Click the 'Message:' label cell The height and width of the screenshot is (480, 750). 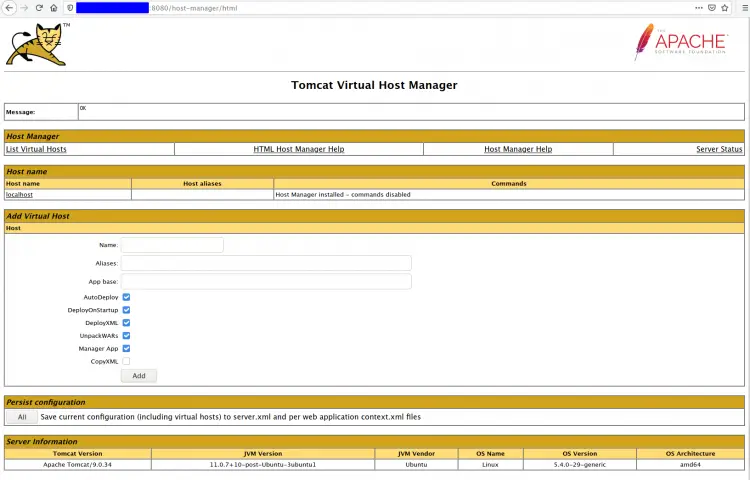pyautogui.click(x=41, y=112)
